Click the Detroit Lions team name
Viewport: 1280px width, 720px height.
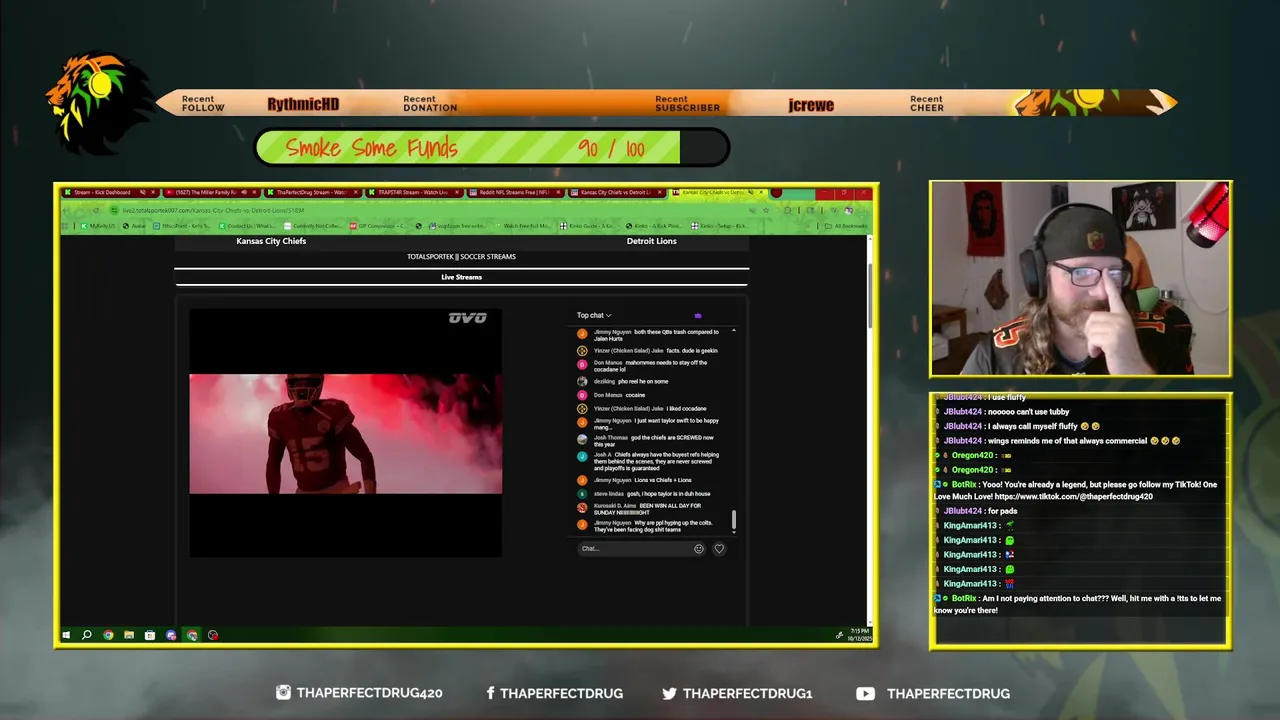coord(652,241)
